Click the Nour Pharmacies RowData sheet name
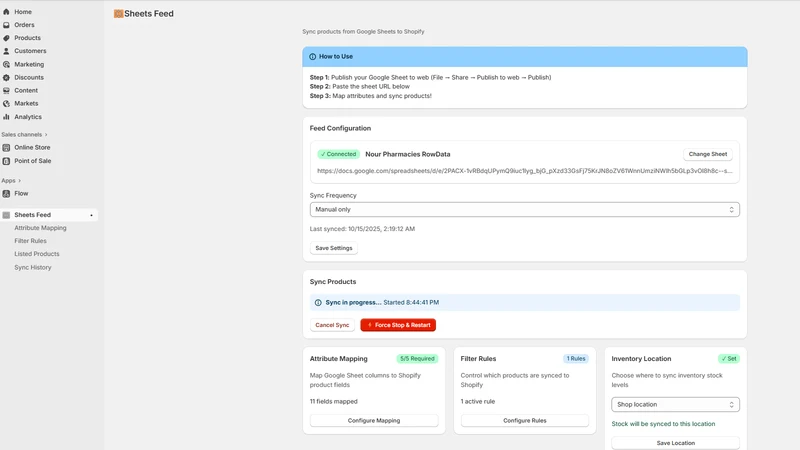The height and width of the screenshot is (450, 800). point(408,154)
